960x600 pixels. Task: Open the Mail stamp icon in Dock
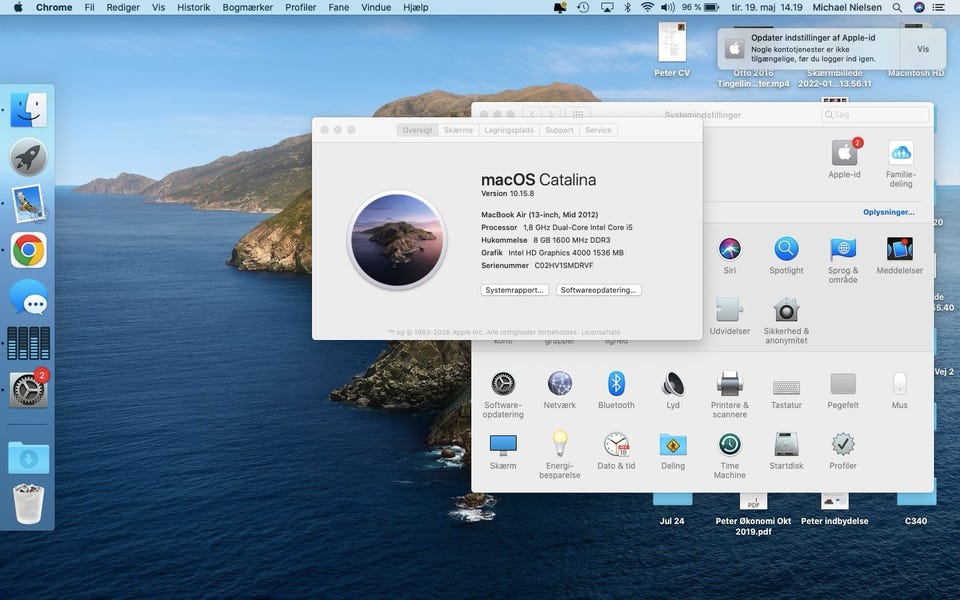pos(28,204)
